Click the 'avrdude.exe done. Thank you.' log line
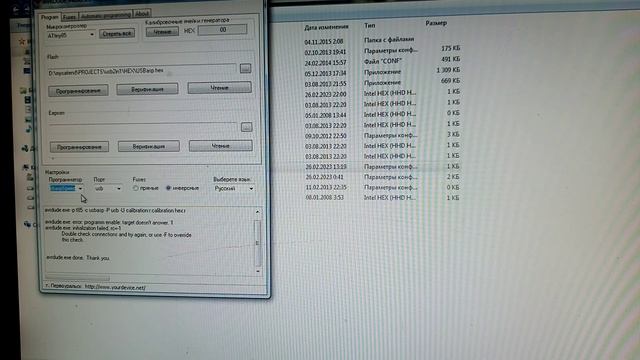The height and width of the screenshot is (360, 640). tap(78, 258)
